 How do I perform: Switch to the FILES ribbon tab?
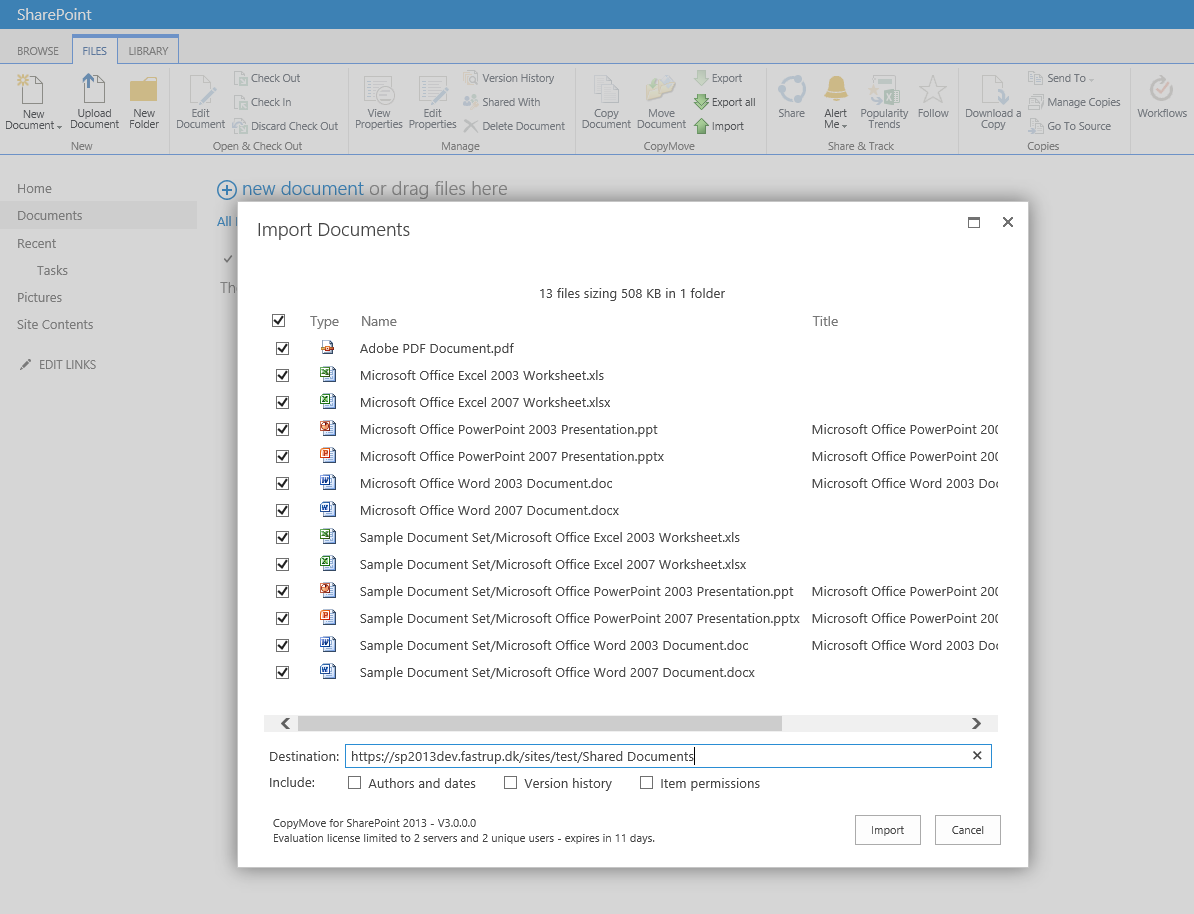click(x=94, y=51)
